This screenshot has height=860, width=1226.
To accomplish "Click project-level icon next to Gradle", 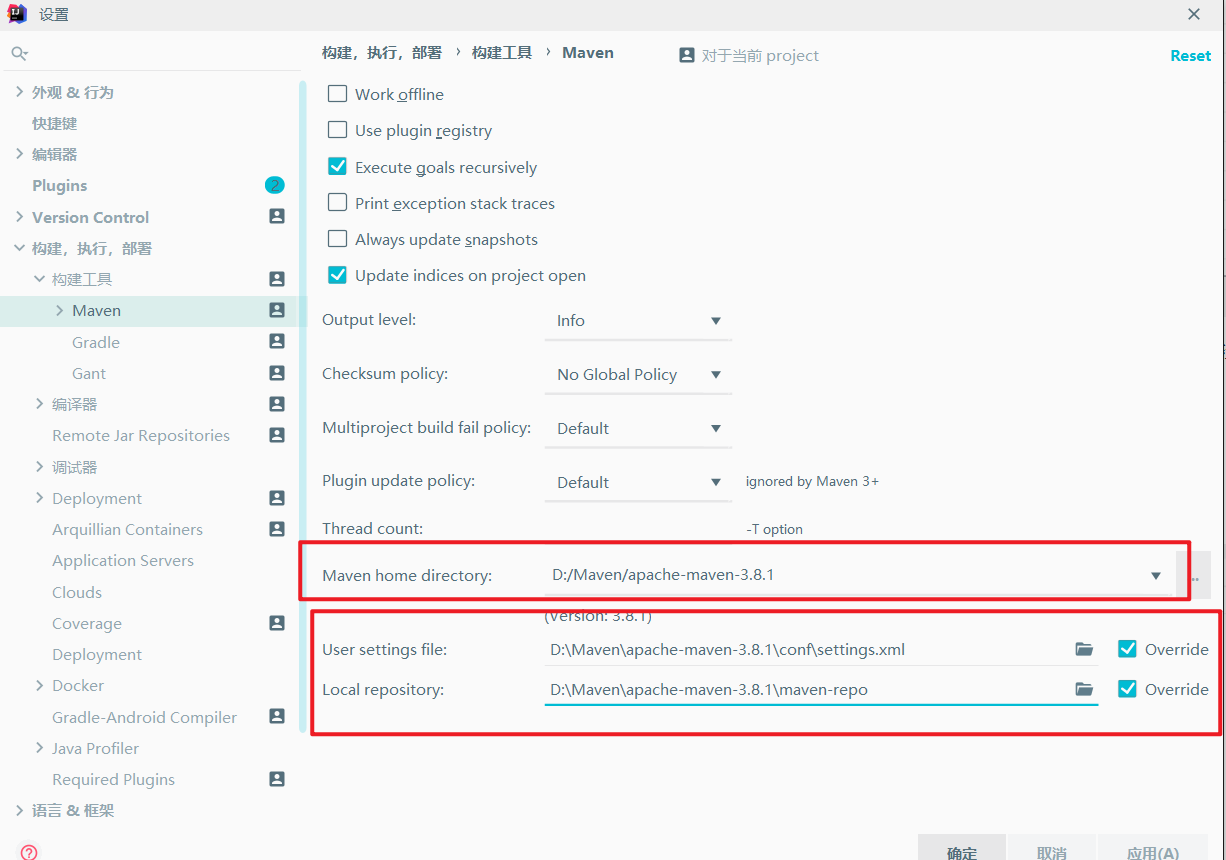I will click(277, 341).
